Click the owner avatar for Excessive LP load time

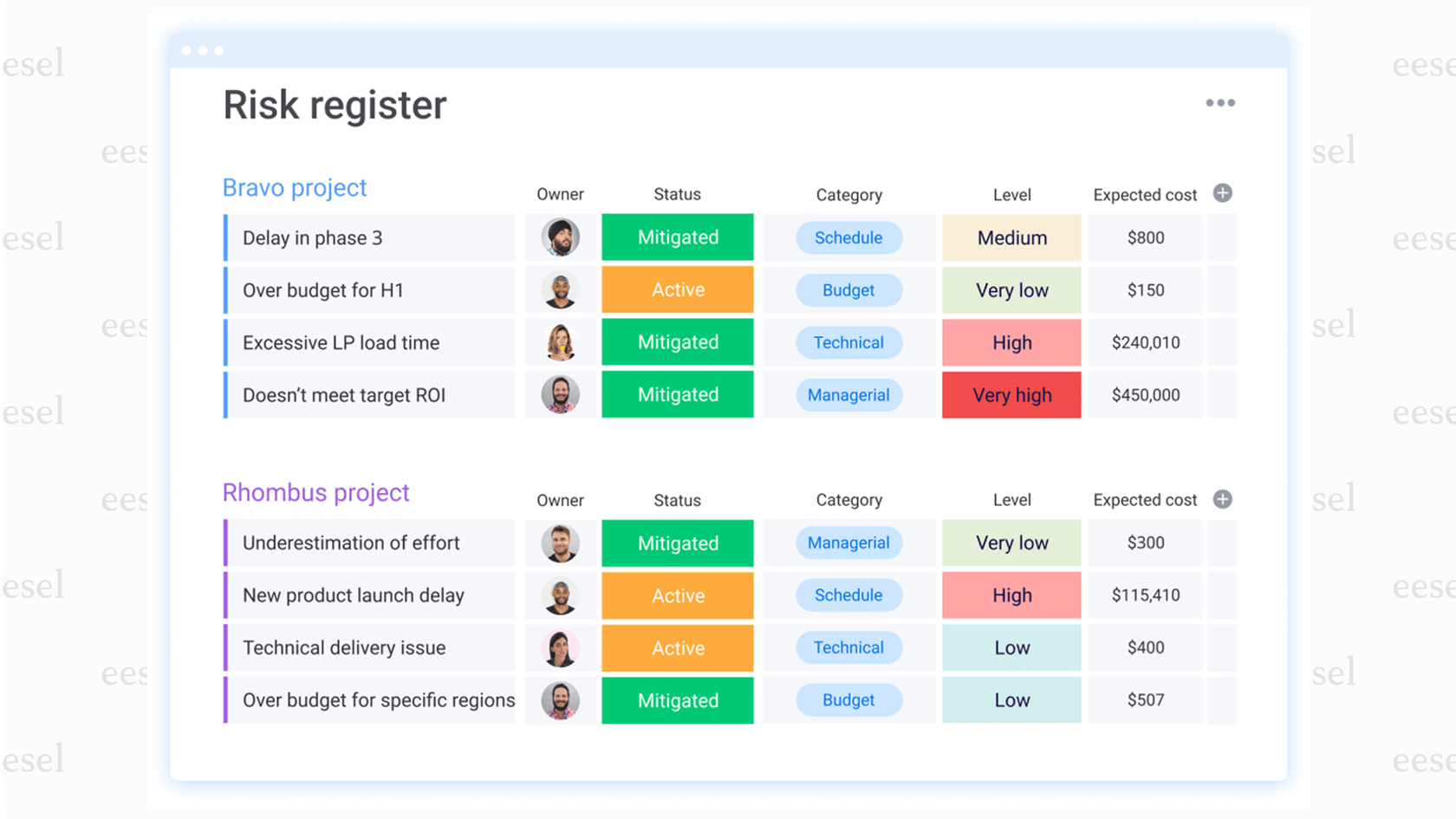coord(561,342)
